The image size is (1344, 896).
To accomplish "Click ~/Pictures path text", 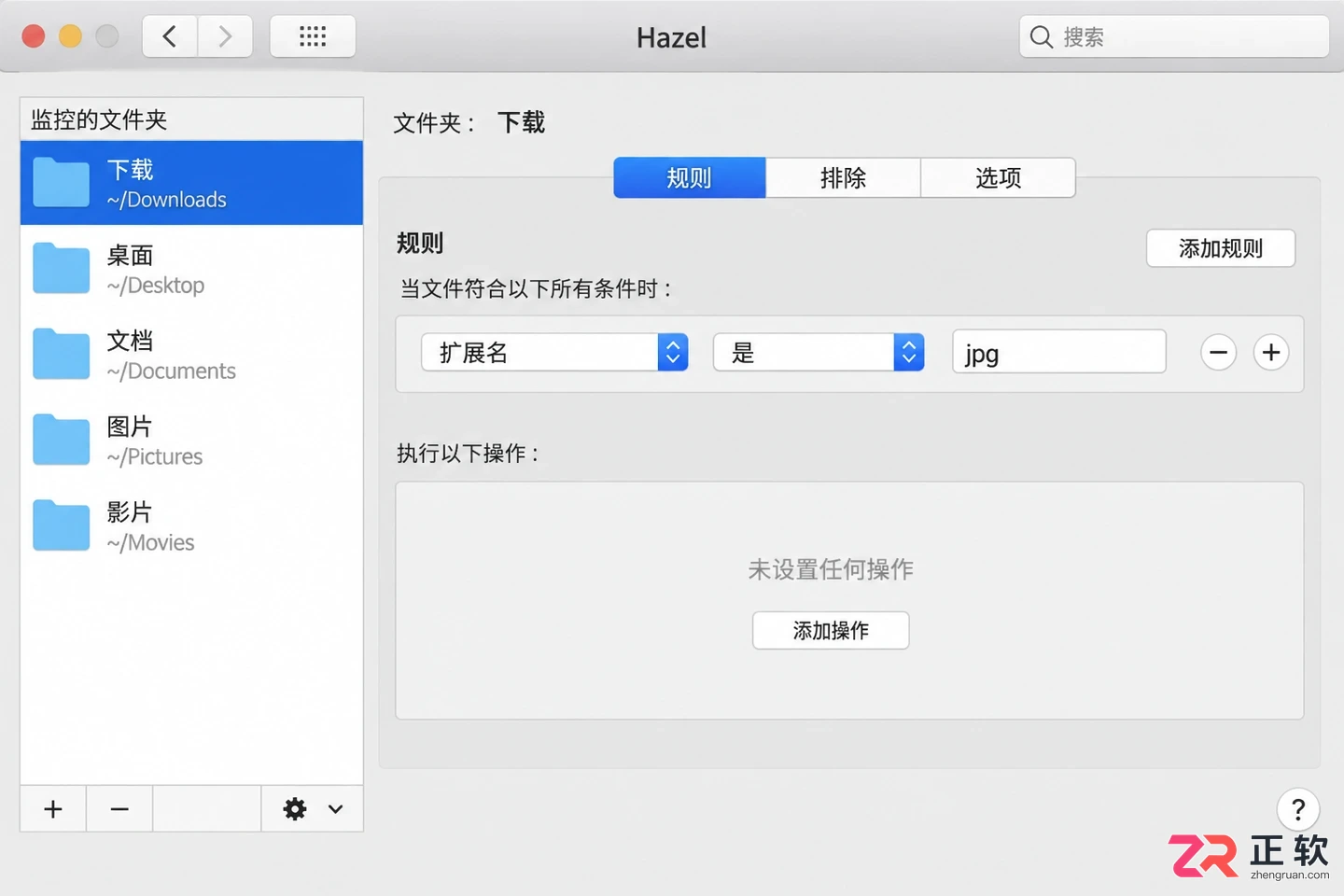I will pos(154,457).
